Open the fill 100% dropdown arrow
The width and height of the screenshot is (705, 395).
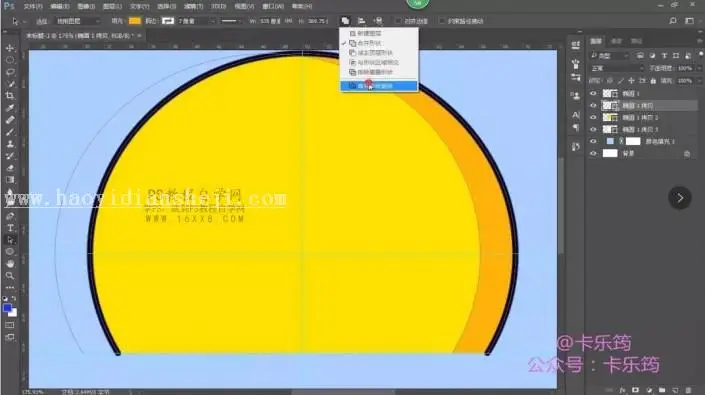(x=698, y=81)
